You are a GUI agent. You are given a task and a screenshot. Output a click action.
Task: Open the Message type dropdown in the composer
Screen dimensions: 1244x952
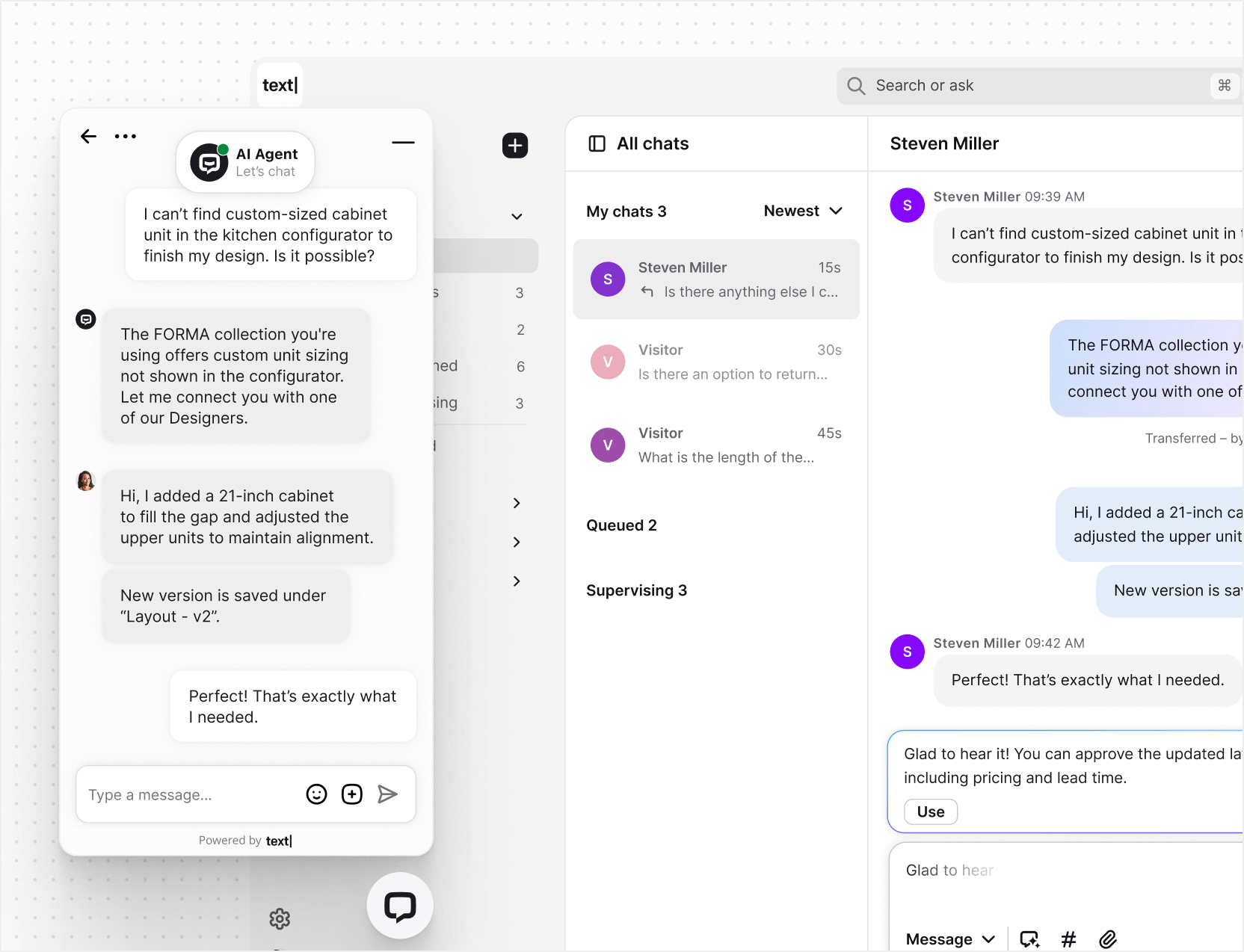[x=949, y=939]
